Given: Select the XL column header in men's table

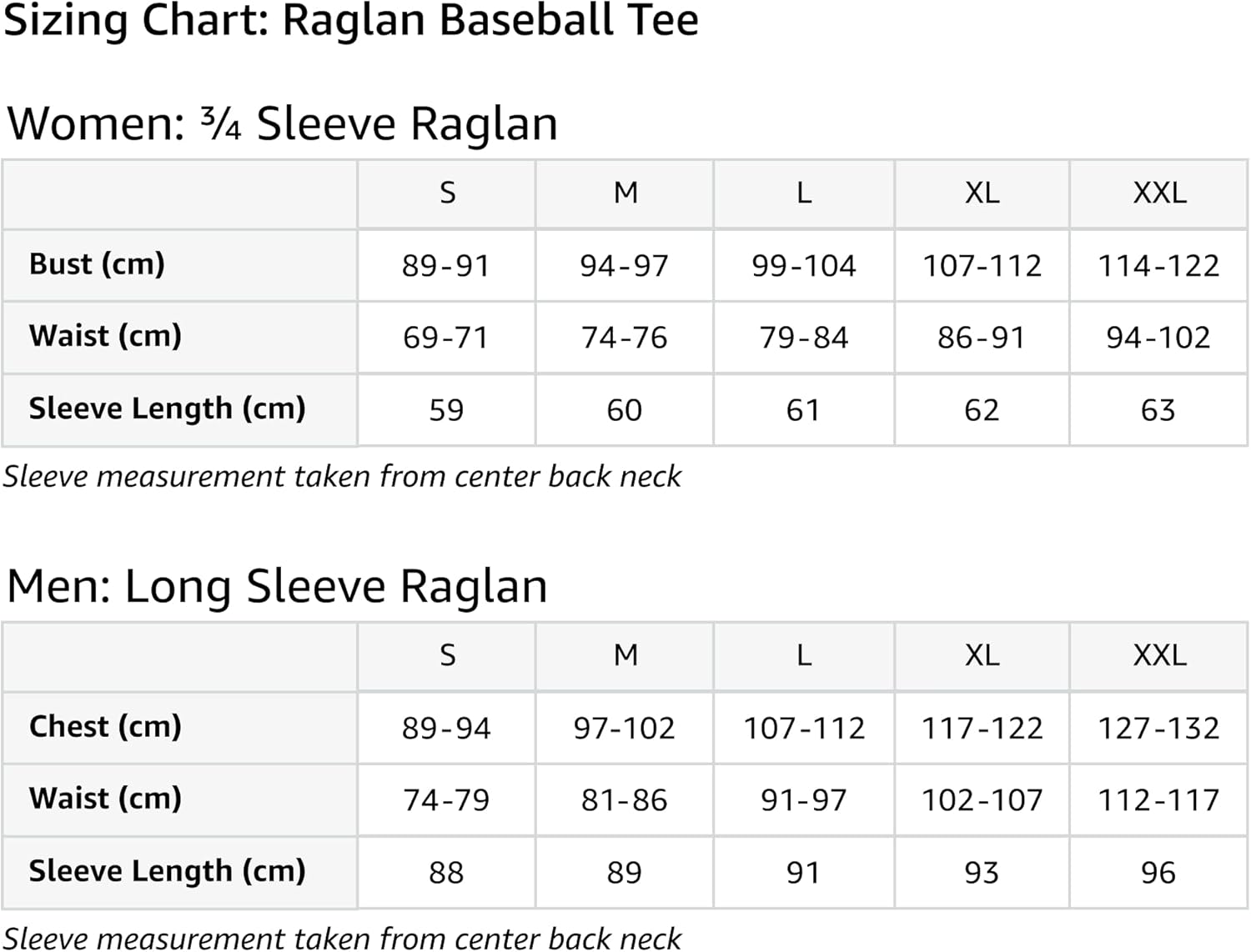Looking at the screenshot, I should coord(982,656).
